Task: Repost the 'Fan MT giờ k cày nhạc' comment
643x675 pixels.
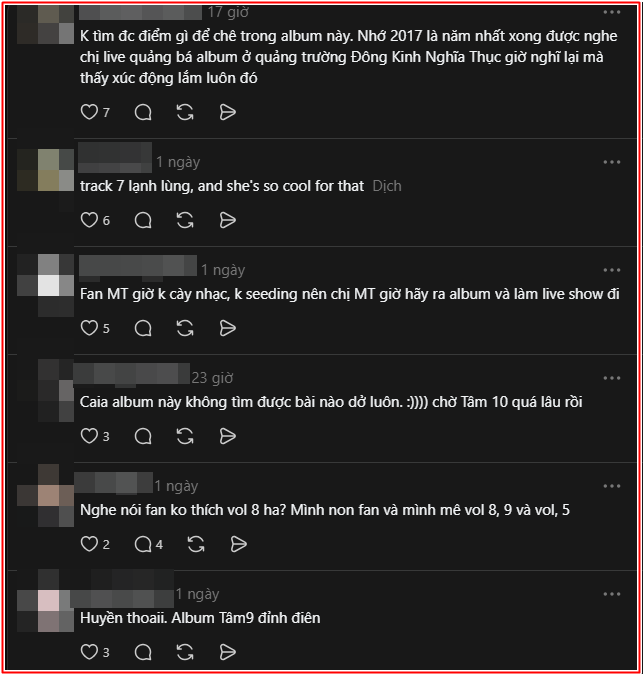Action: 185,328
